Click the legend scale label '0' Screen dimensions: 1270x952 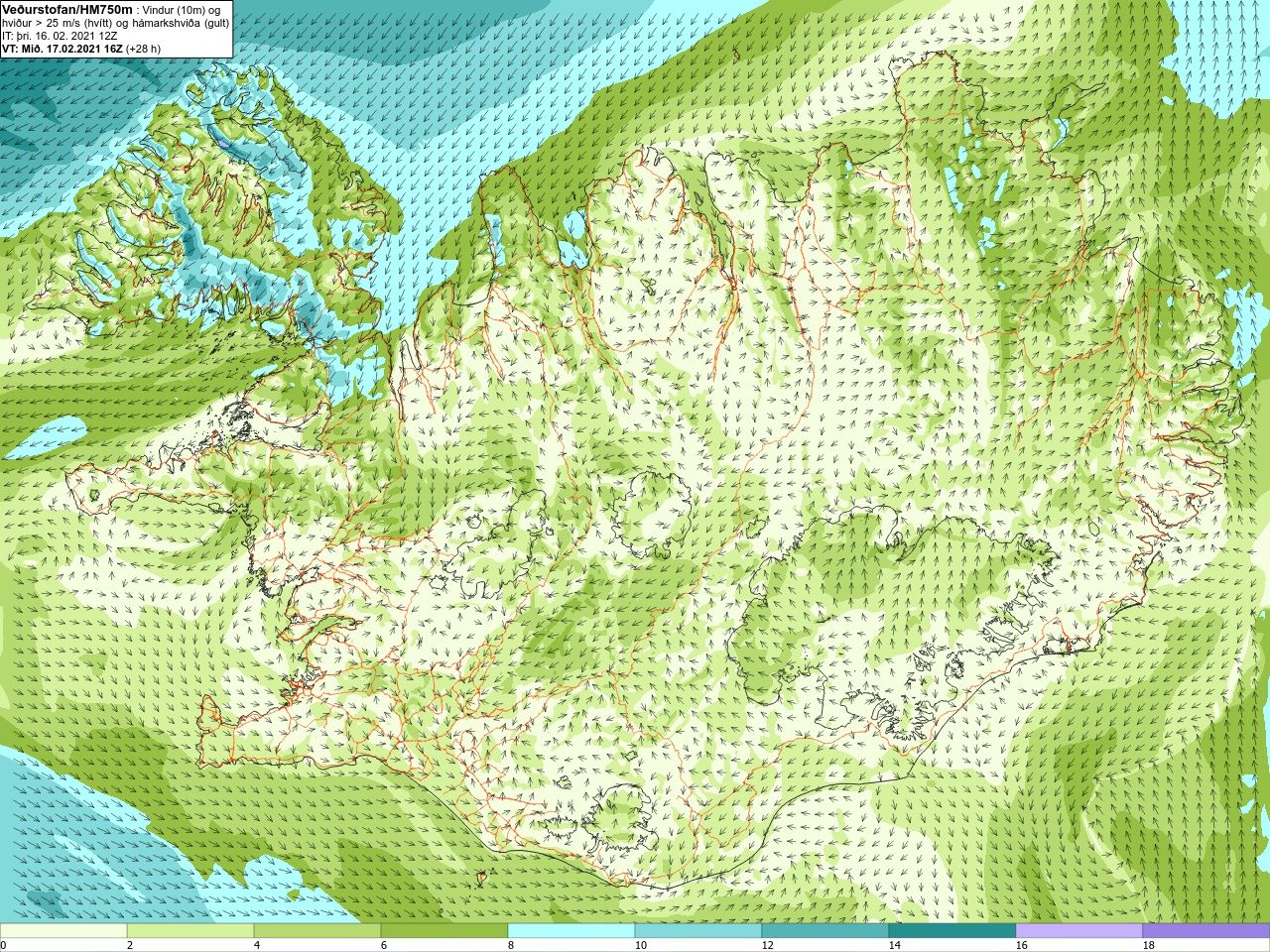(x=3, y=945)
